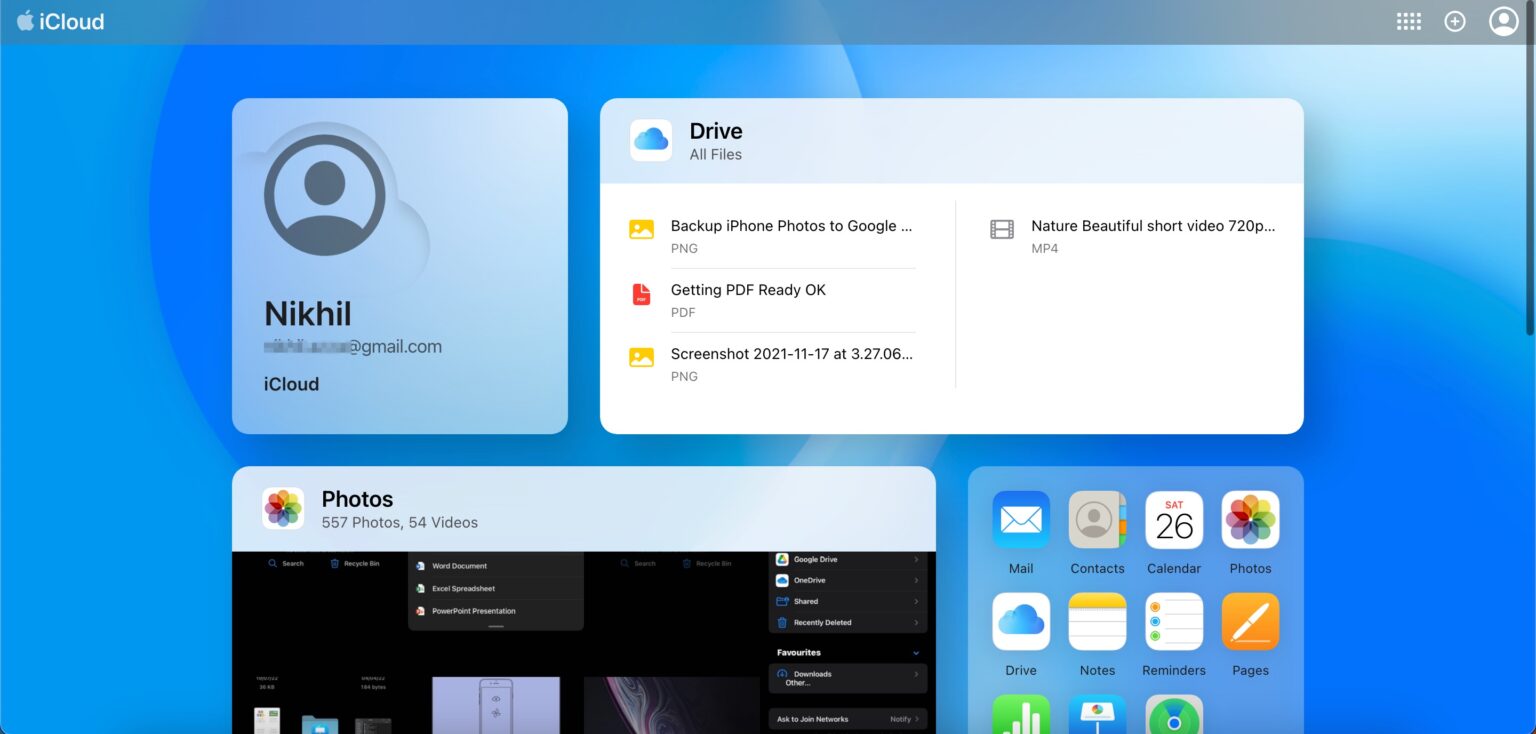The width and height of the screenshot is (1536, 734).
Task: Click the plus create-new button
Action: pyautogui.click(x=1455, y=22)
